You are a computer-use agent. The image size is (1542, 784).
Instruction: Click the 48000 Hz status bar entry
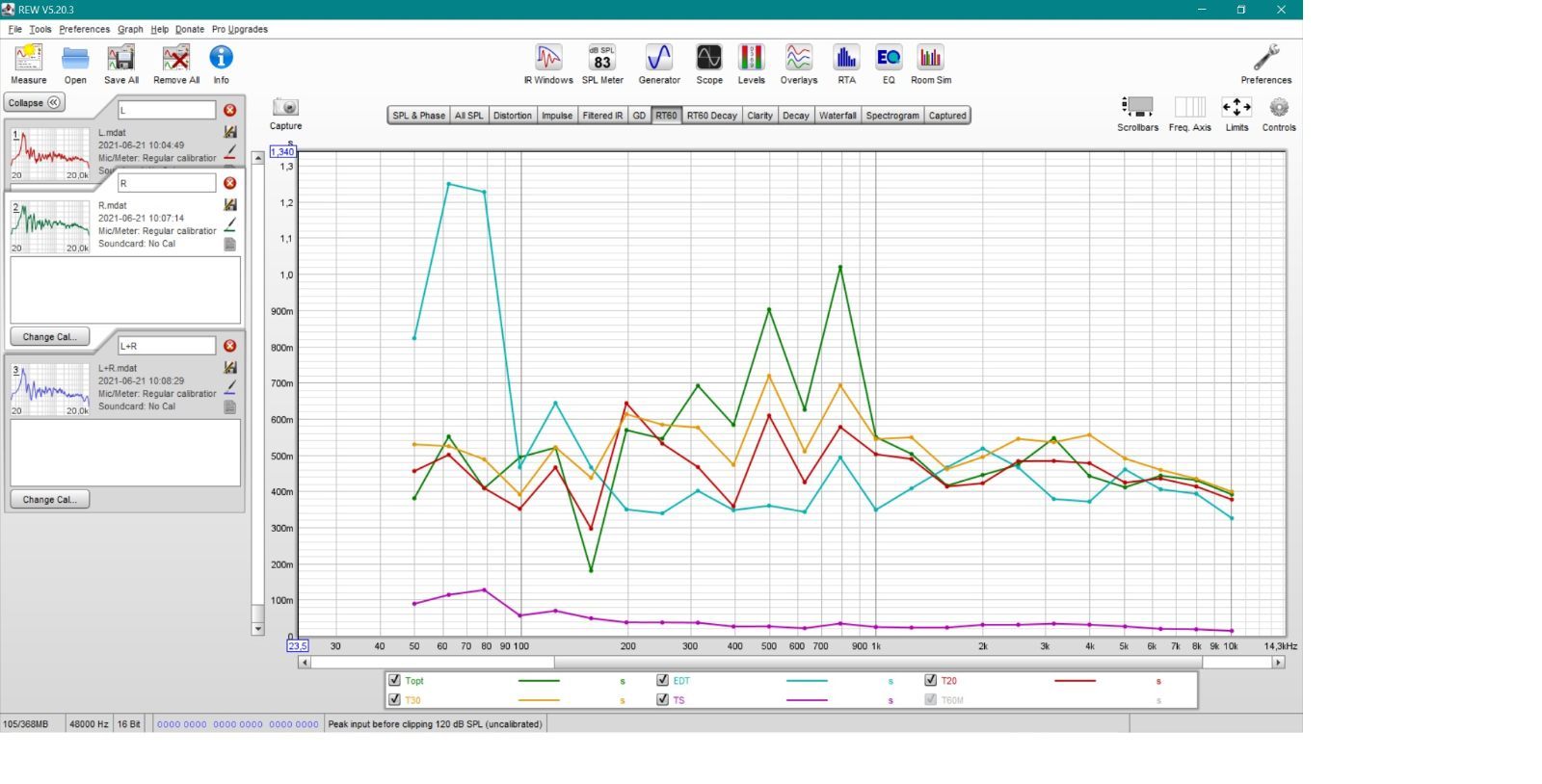click(x=89, y=724)
